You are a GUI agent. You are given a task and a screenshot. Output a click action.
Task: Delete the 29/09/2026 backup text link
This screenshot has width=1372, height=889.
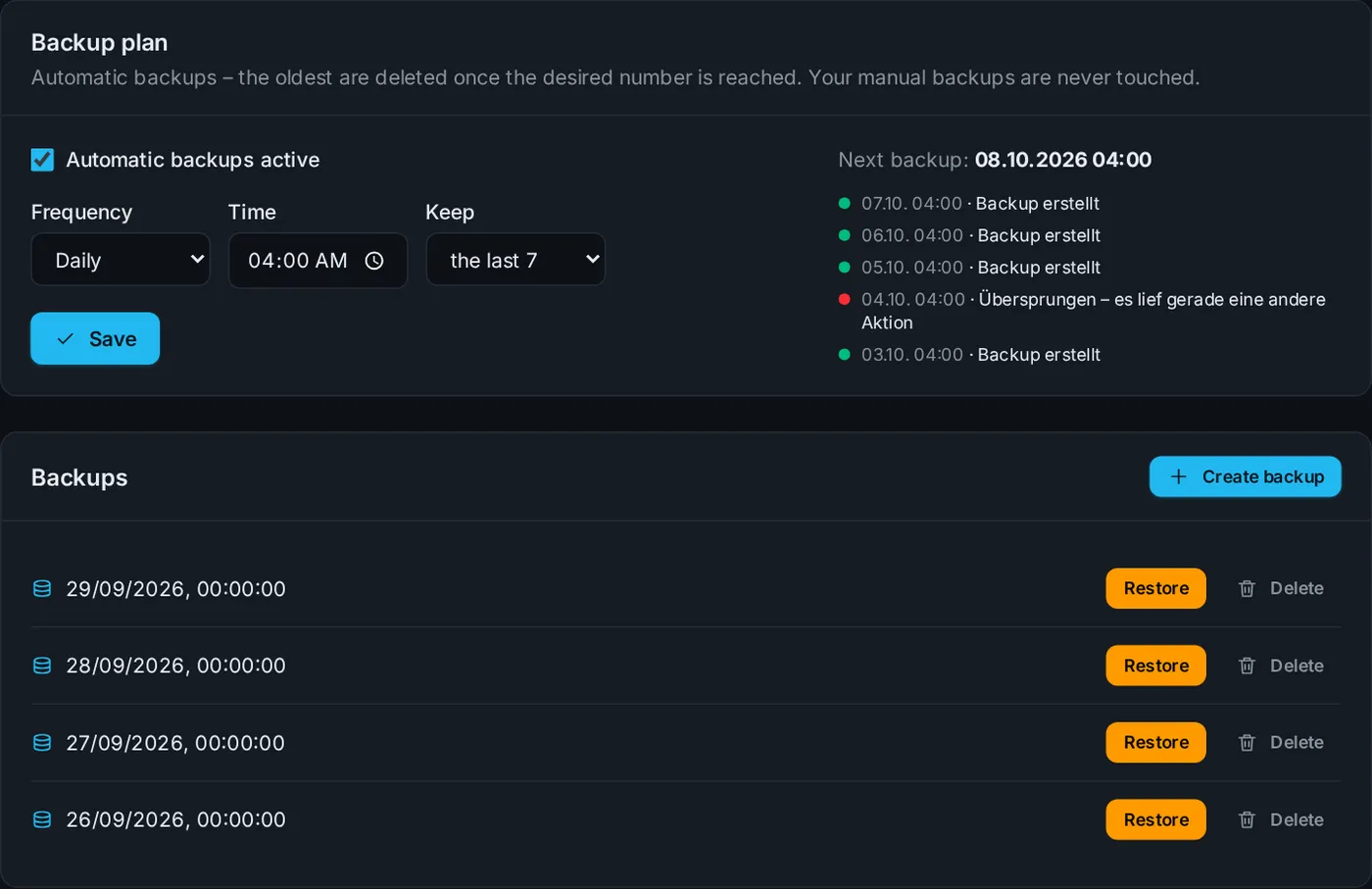tap(1297, 588)
